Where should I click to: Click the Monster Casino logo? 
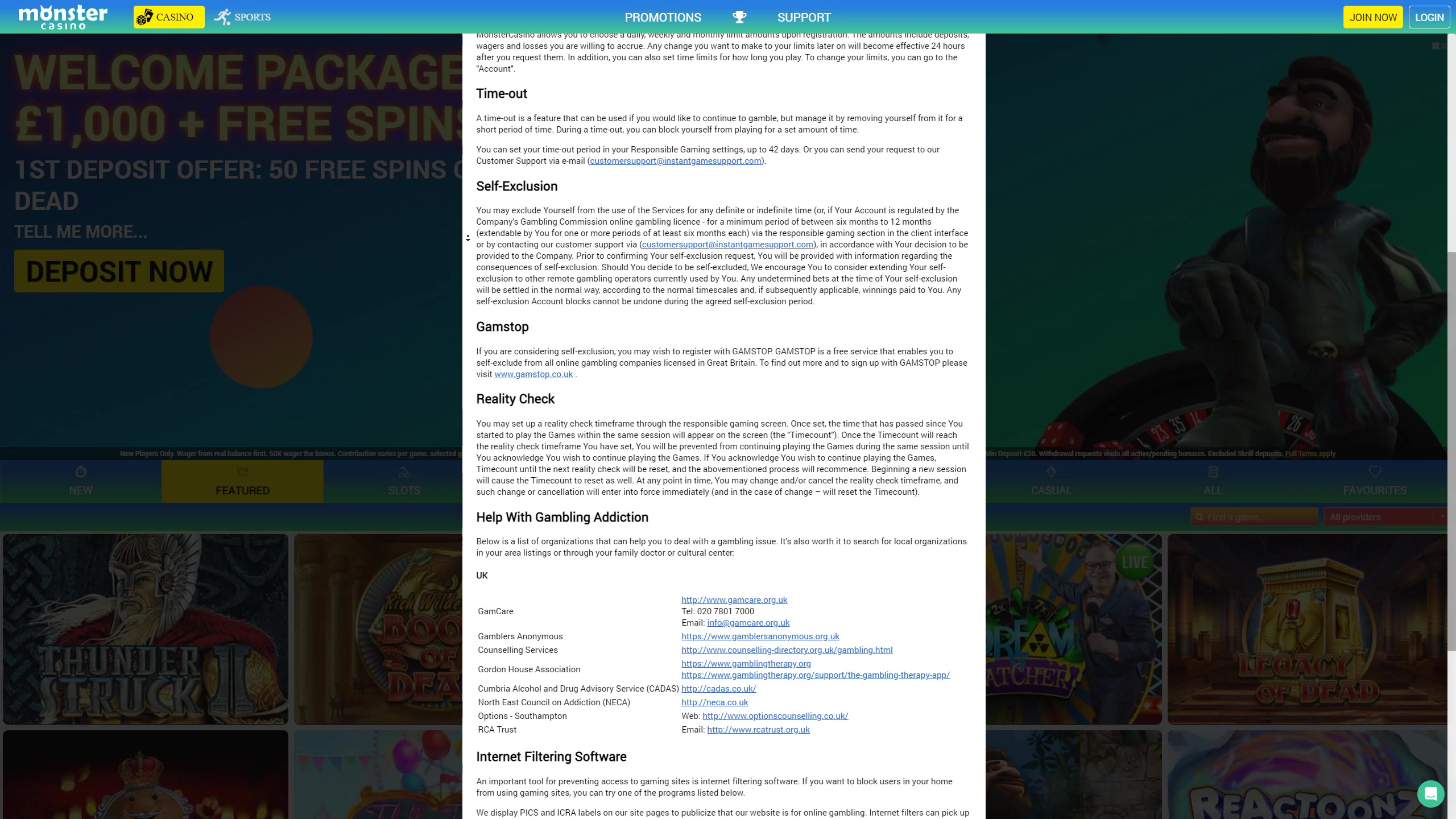coord(63,16)
